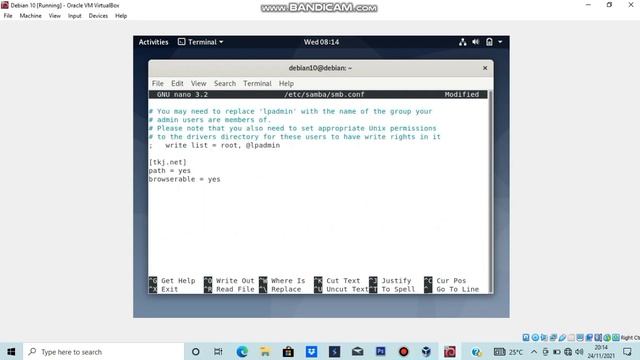Click the 'write list = root, @lpadmin' line
The width and height of the screenshot is (640, 360).
click(x=222, y=145)
